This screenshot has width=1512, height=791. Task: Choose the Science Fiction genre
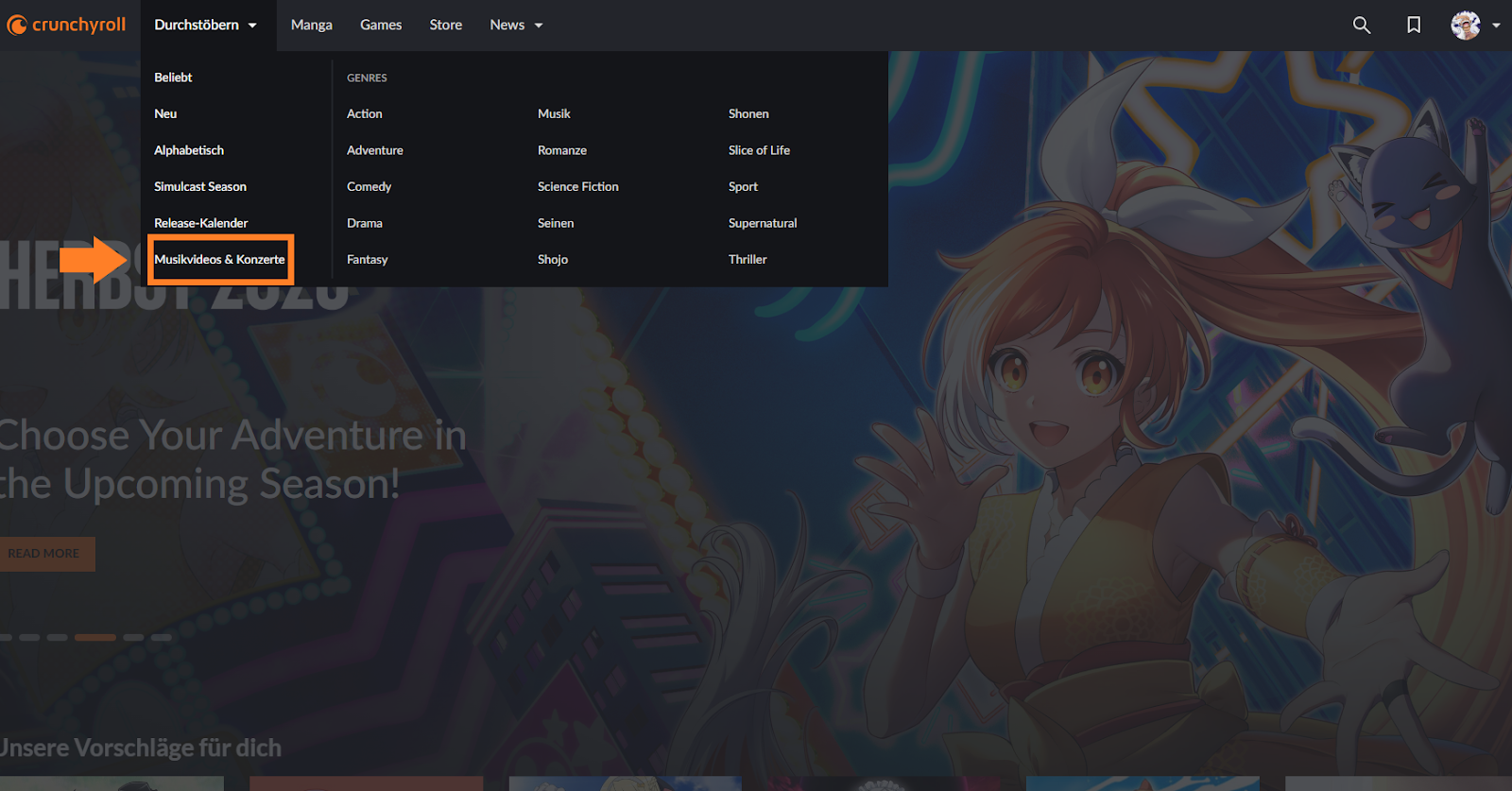pos(578,186)
